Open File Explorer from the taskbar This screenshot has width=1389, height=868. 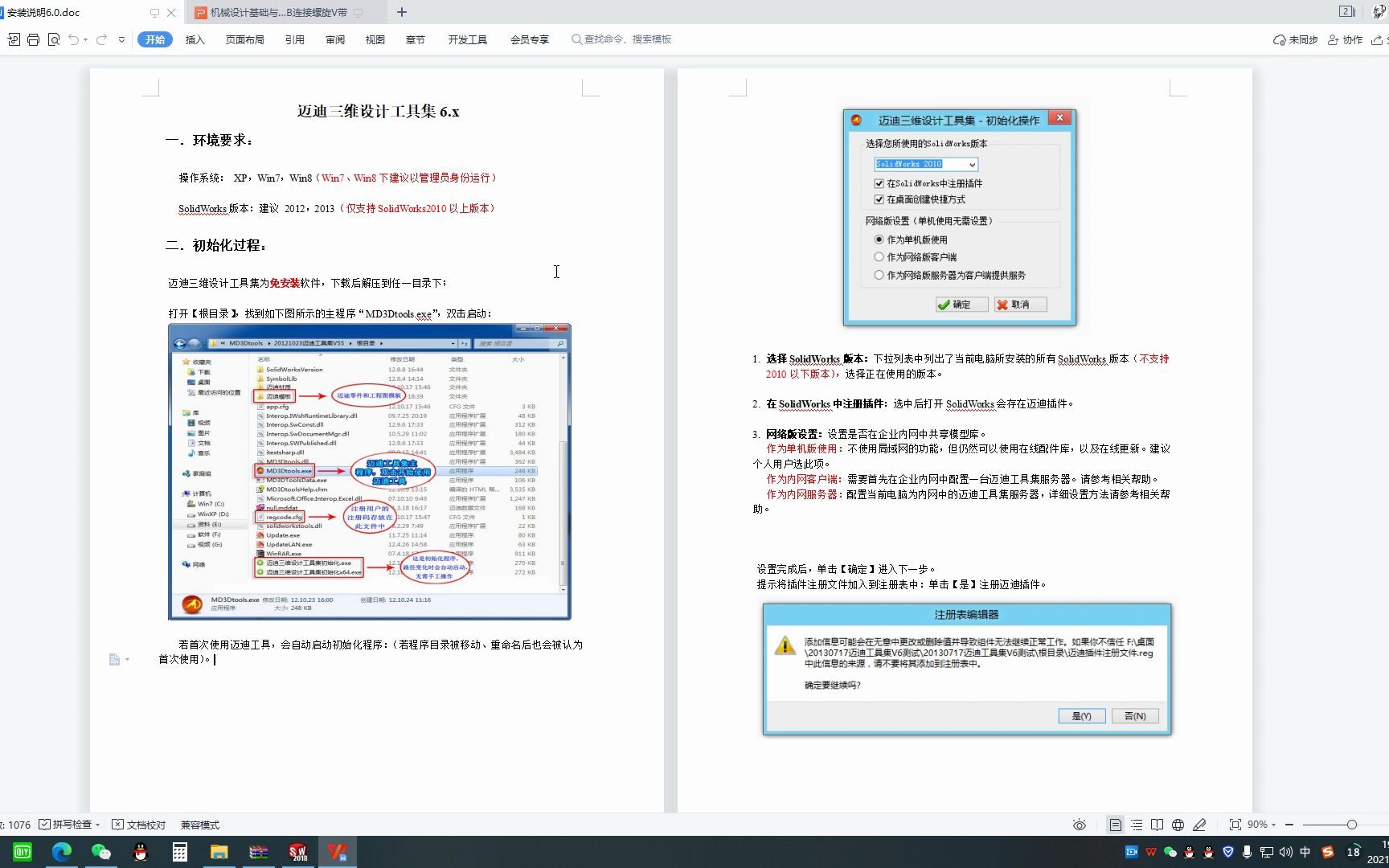tap(219, 852)
